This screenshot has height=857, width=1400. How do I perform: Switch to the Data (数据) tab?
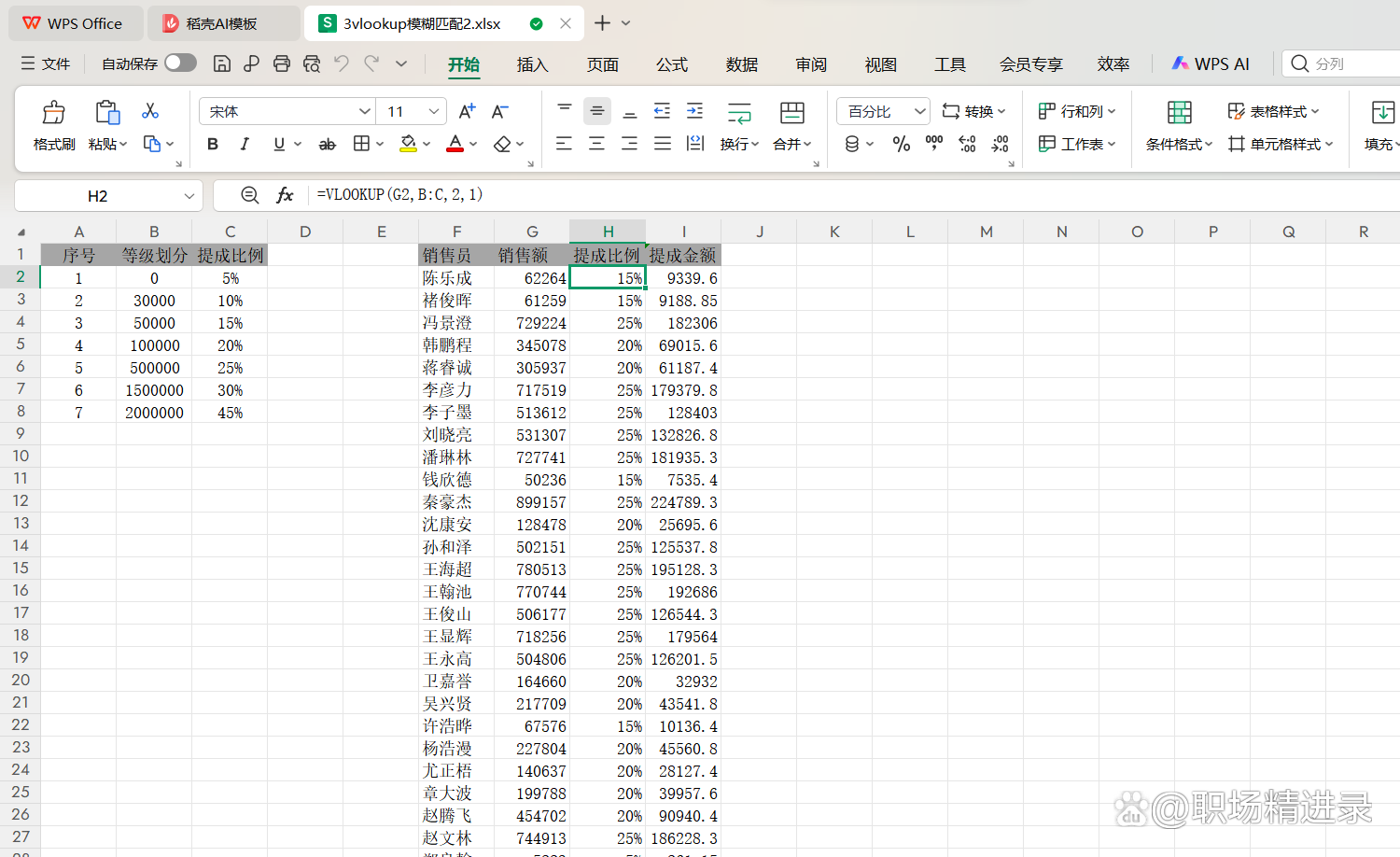[742, 64]
